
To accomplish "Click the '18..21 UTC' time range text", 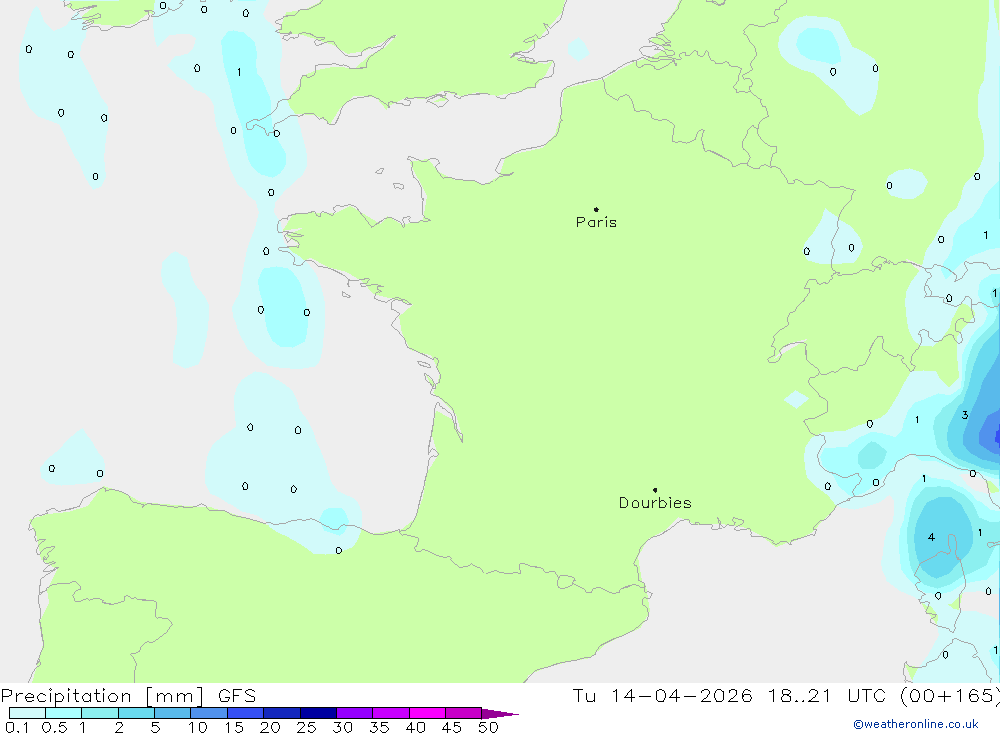I will point(828,695).
